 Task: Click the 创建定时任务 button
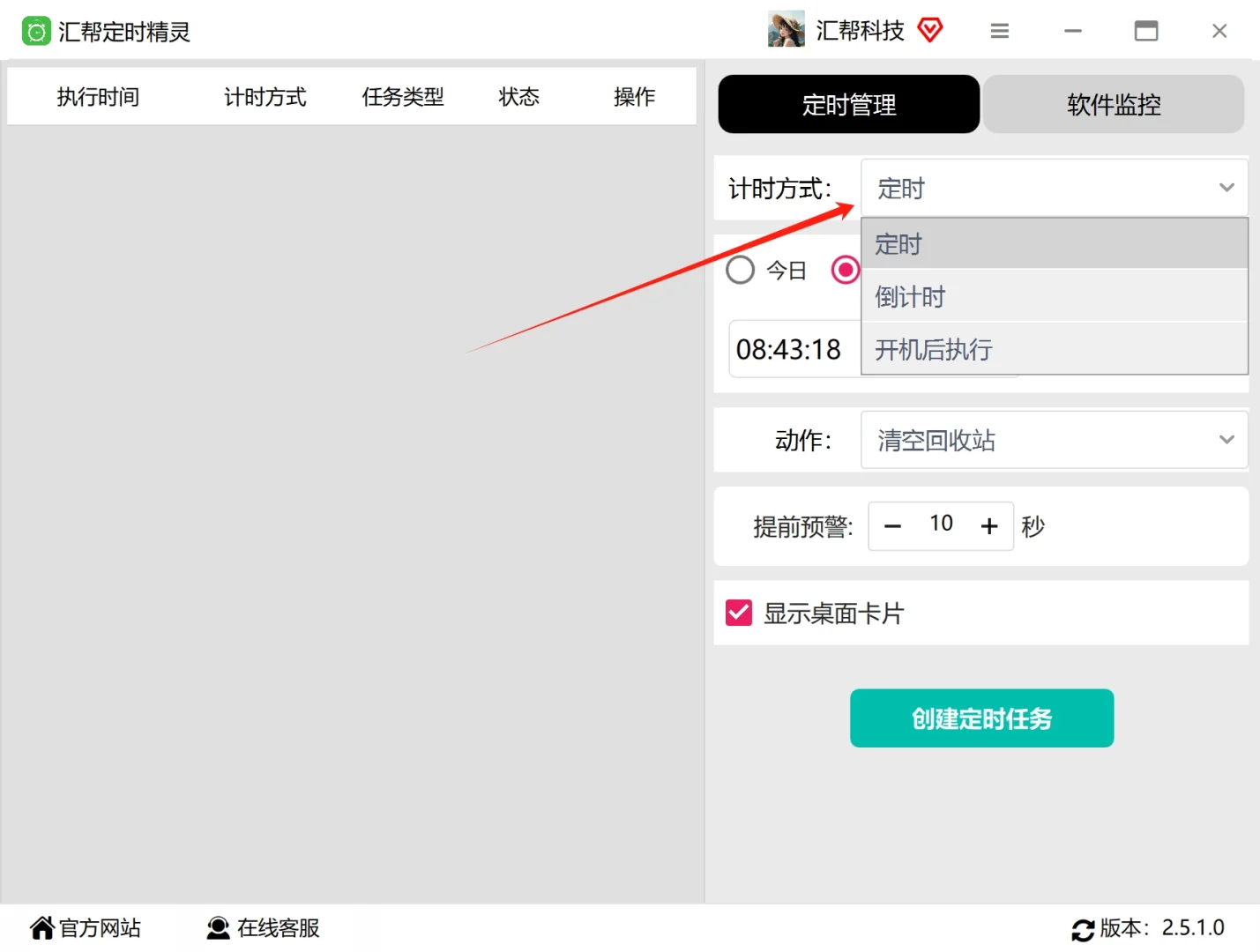click(x=980, y=718)
